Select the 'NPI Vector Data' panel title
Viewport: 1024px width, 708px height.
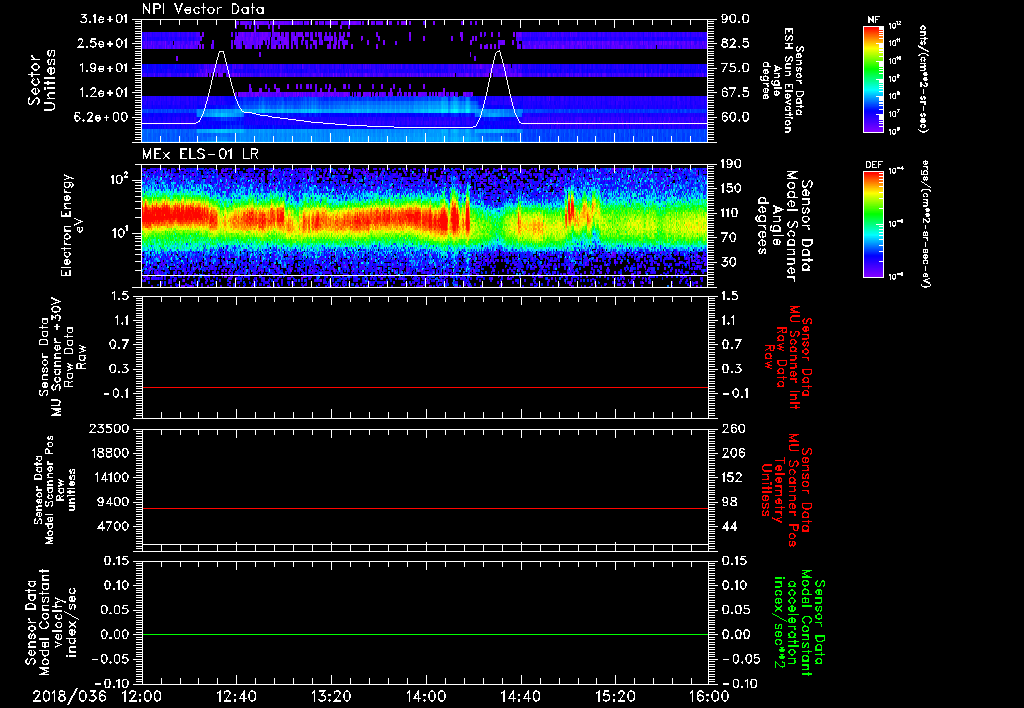(x=203, y=9)
